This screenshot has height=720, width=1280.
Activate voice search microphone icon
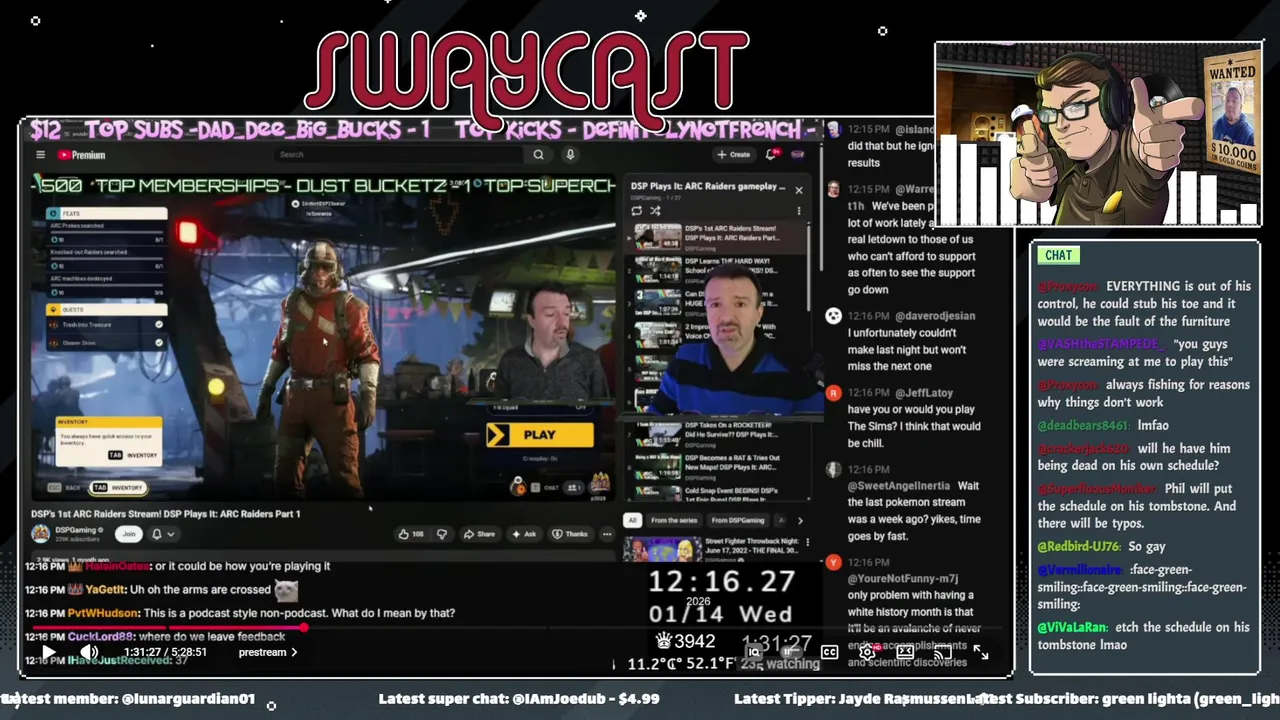click(570, 155)
